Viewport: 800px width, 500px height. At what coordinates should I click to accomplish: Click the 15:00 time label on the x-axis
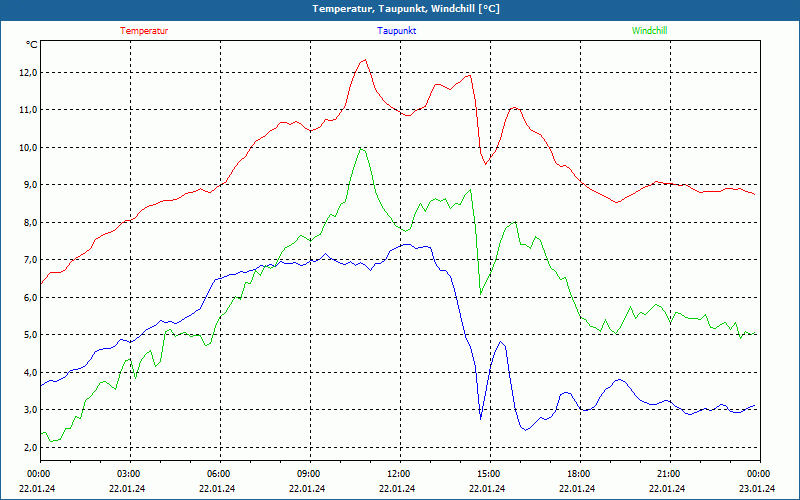pos(490,474)
